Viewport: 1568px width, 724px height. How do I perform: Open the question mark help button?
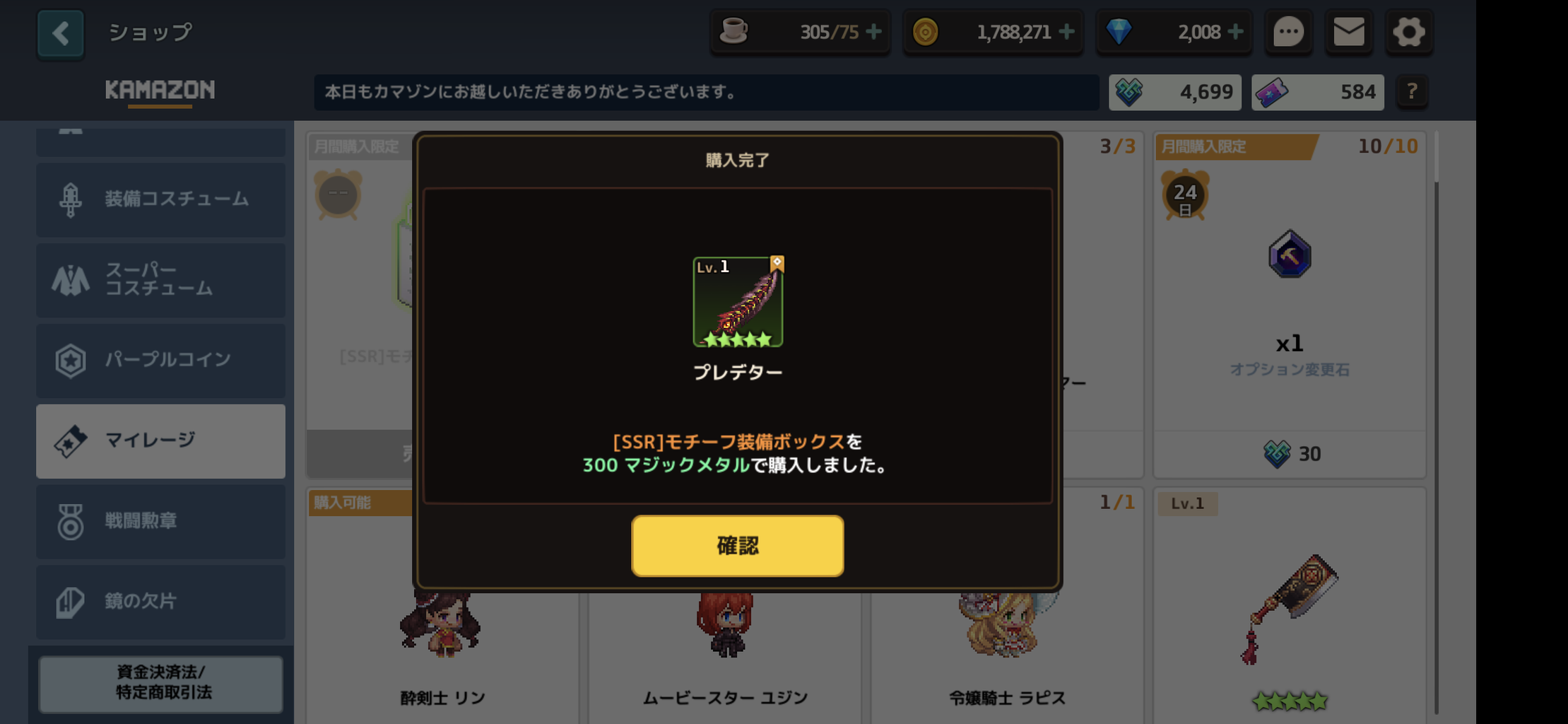pyautogui.click(x=1412, y=92)
